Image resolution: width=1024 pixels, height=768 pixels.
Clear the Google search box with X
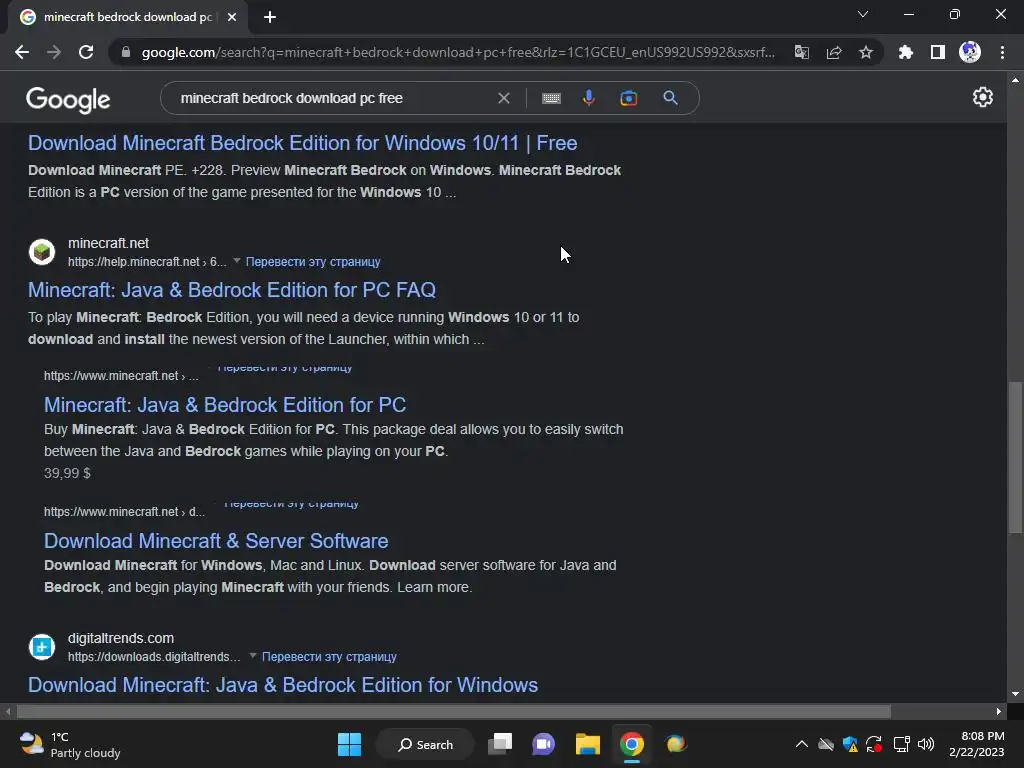(504, 98)
